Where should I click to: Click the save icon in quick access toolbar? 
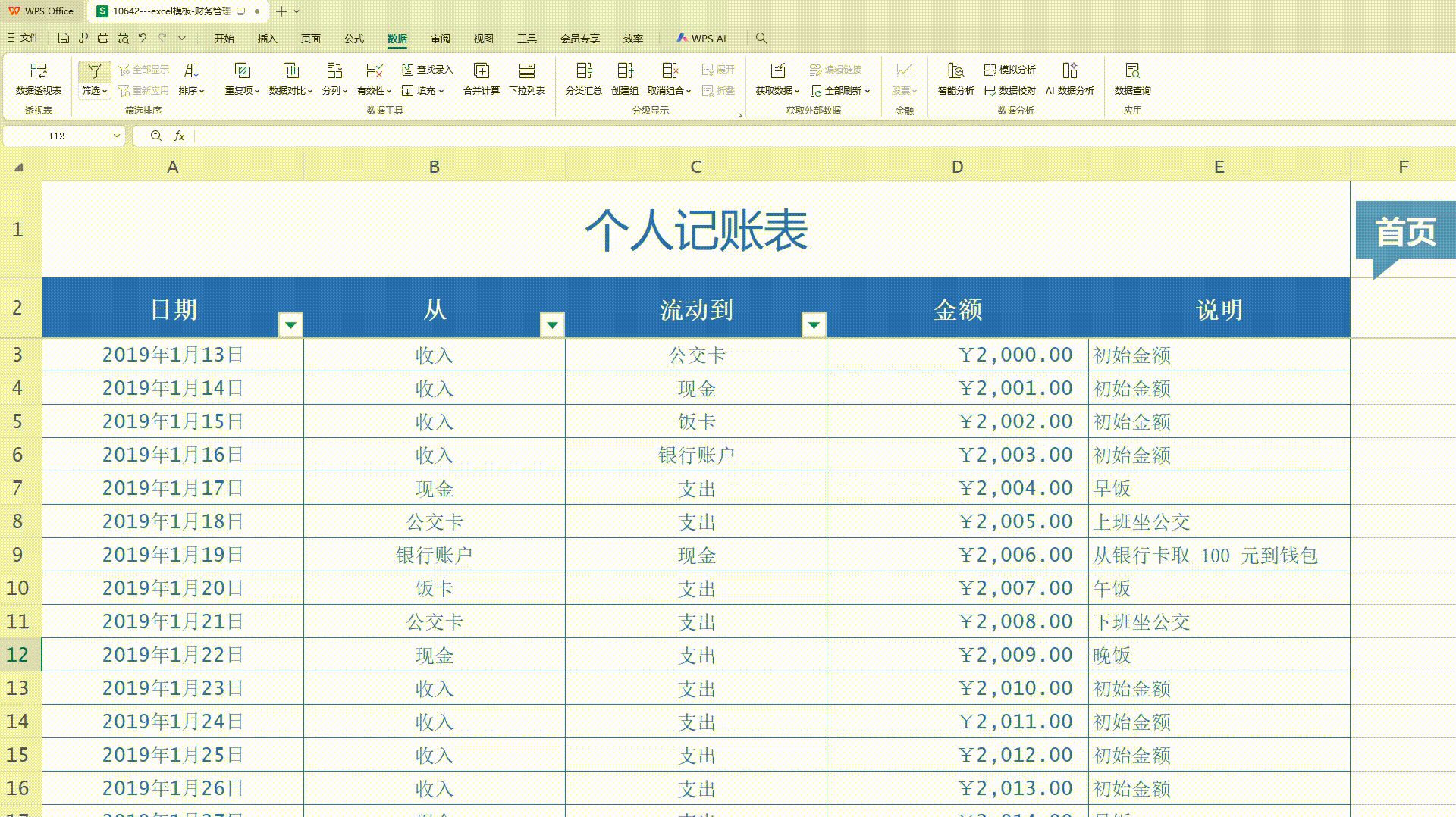64,38
